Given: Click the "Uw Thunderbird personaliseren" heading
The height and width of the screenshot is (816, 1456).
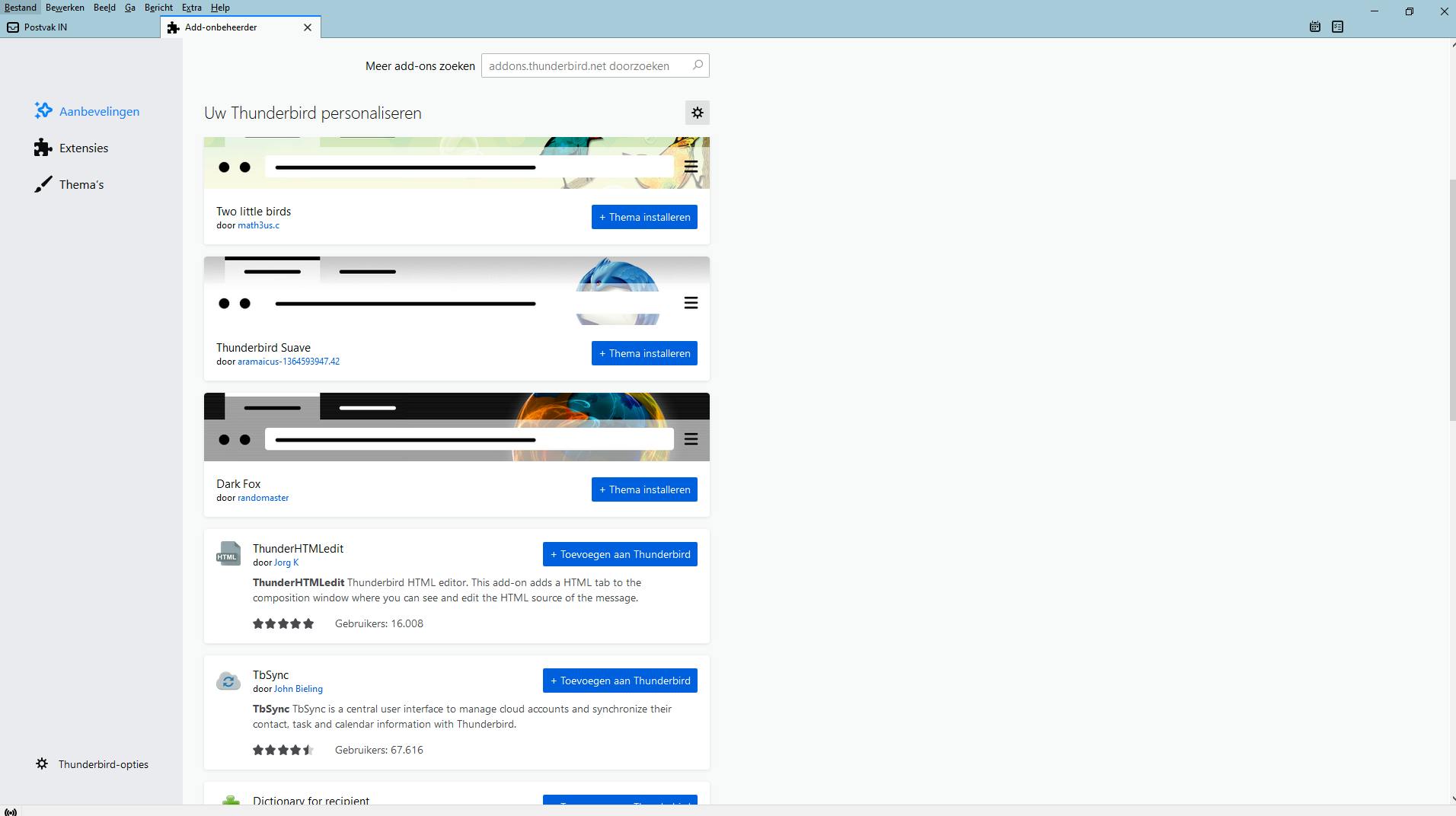Looking at the screenshot, I should point(313,113).
